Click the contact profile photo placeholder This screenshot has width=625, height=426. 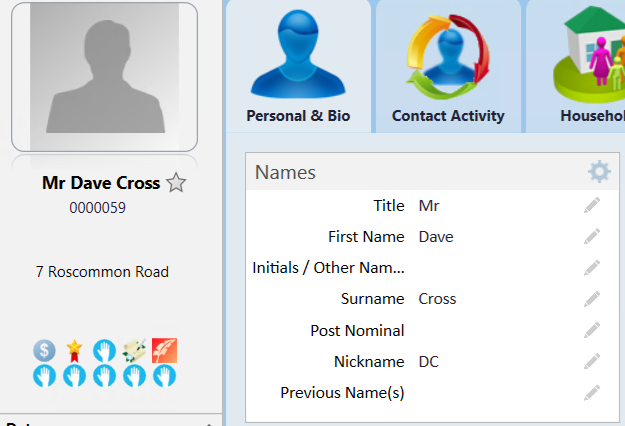tap(104, 77)
